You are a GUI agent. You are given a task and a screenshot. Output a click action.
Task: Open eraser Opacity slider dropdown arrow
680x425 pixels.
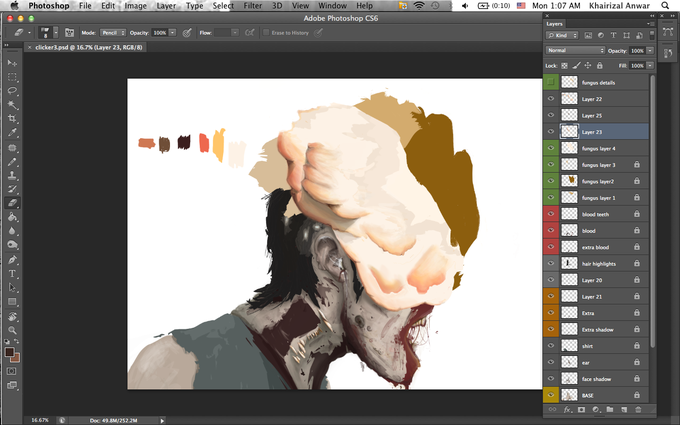pos(173,33)
